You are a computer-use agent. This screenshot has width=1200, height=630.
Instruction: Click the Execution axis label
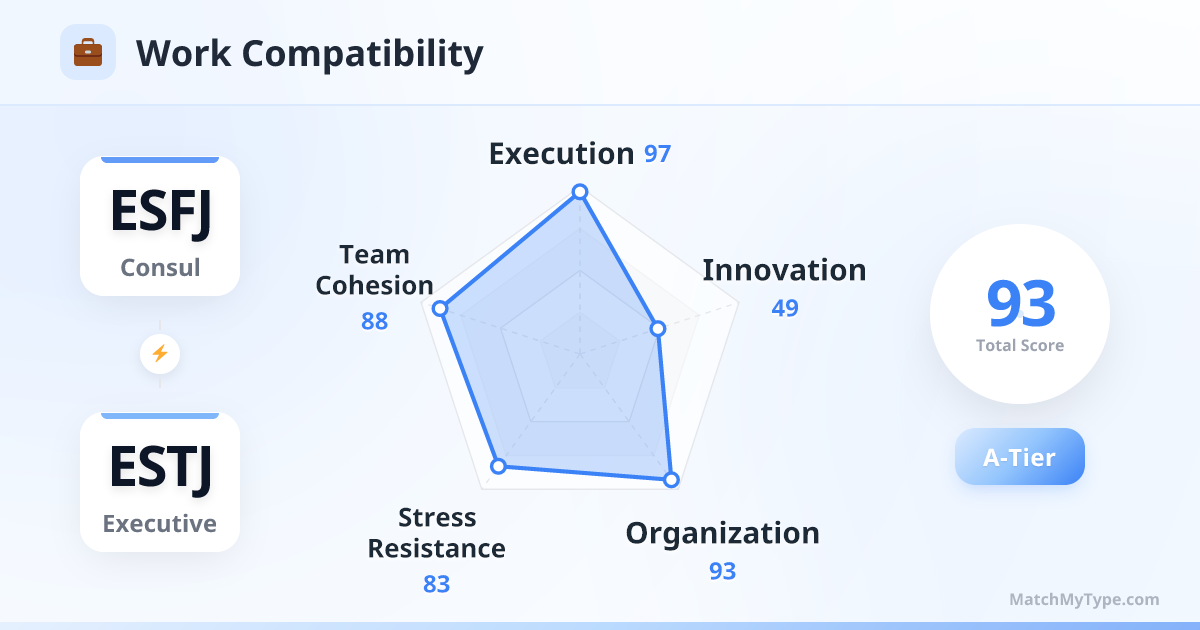click(561, 154)
